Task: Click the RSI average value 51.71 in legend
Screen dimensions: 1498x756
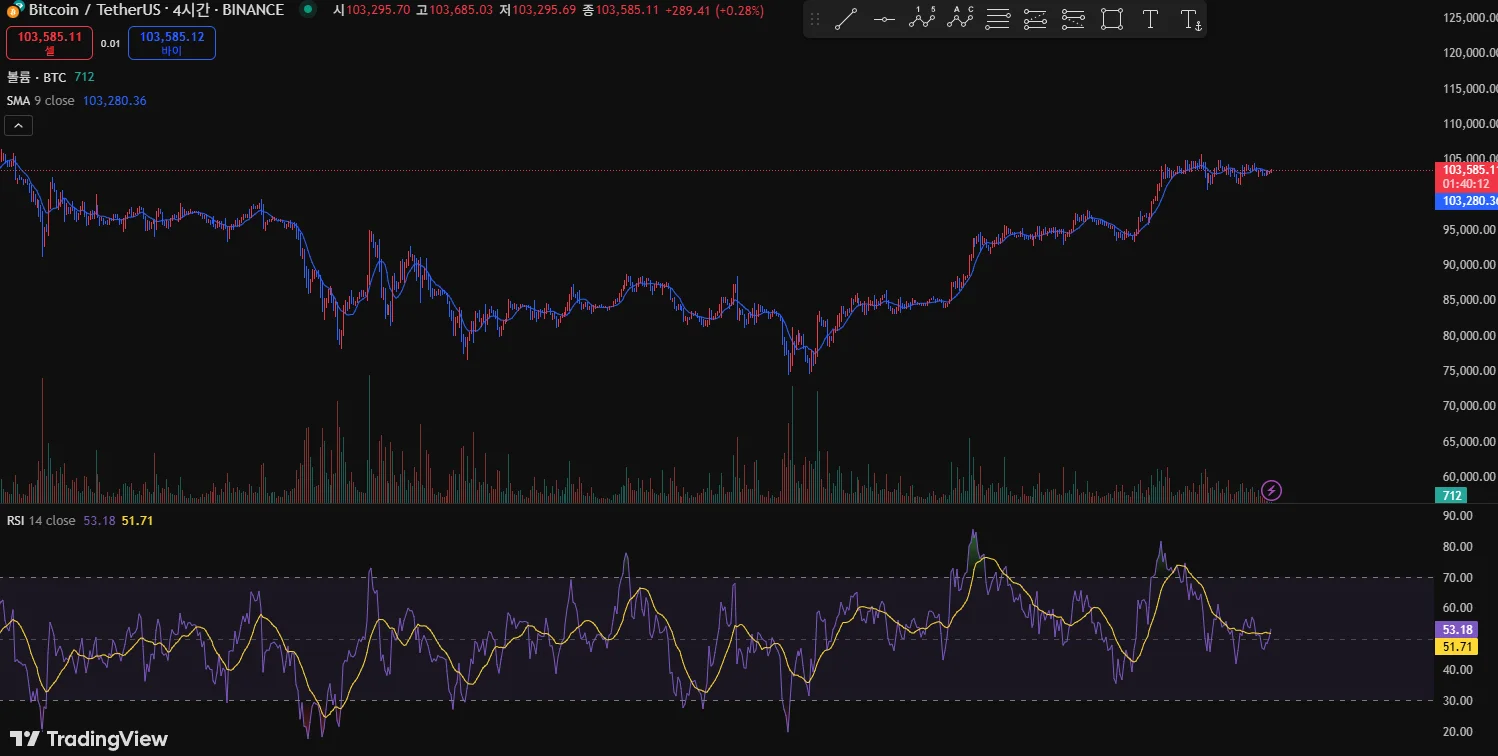Action: [137, 521]
